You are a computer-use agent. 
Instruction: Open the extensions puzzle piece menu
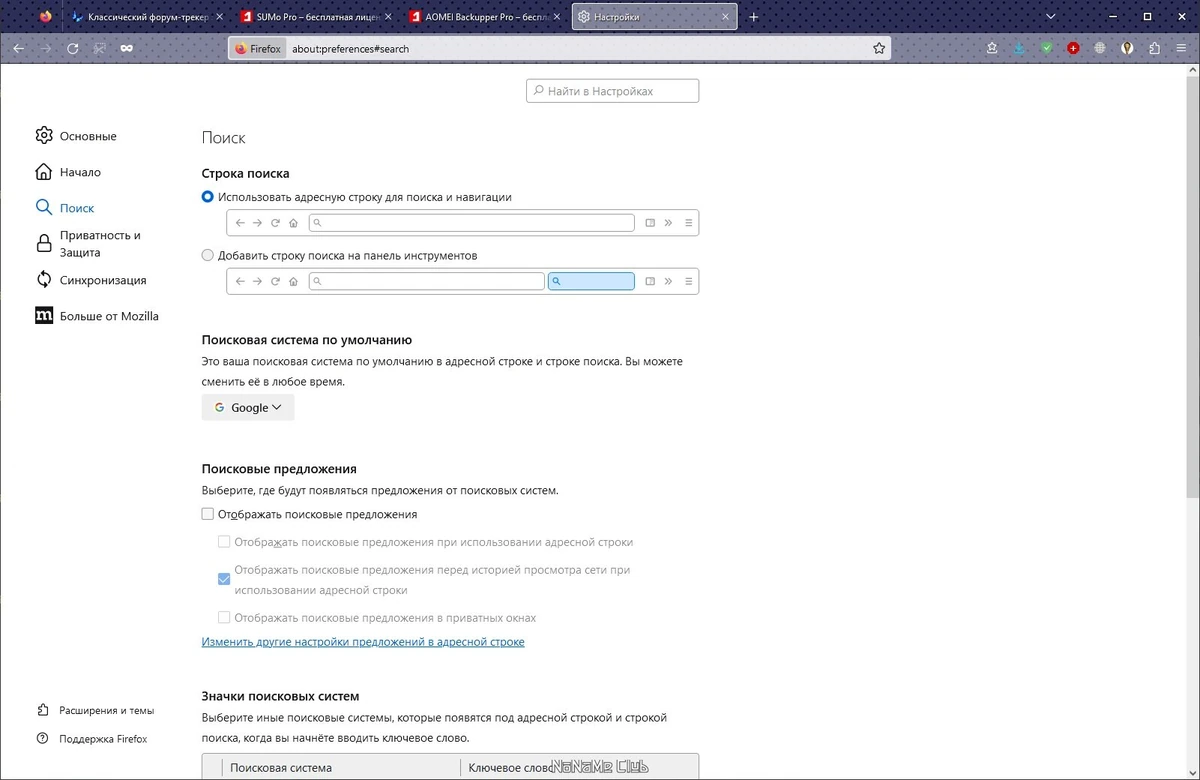(x=1154, y=48)
